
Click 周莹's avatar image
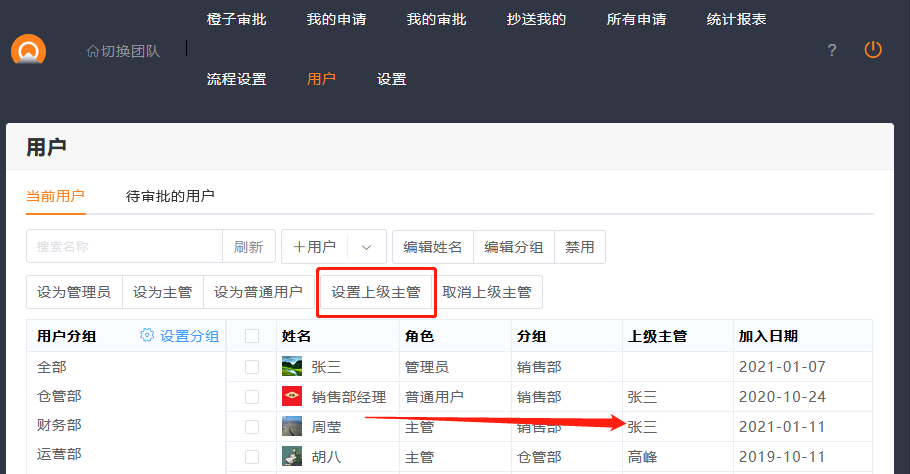[x=292, y=427]
